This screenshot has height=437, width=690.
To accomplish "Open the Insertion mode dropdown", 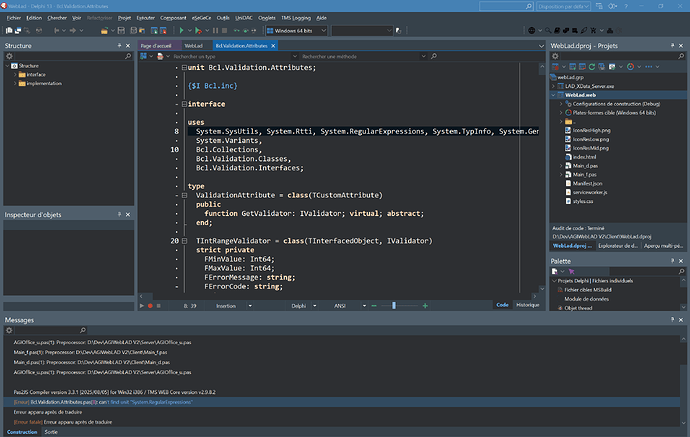I will [250, 306].
